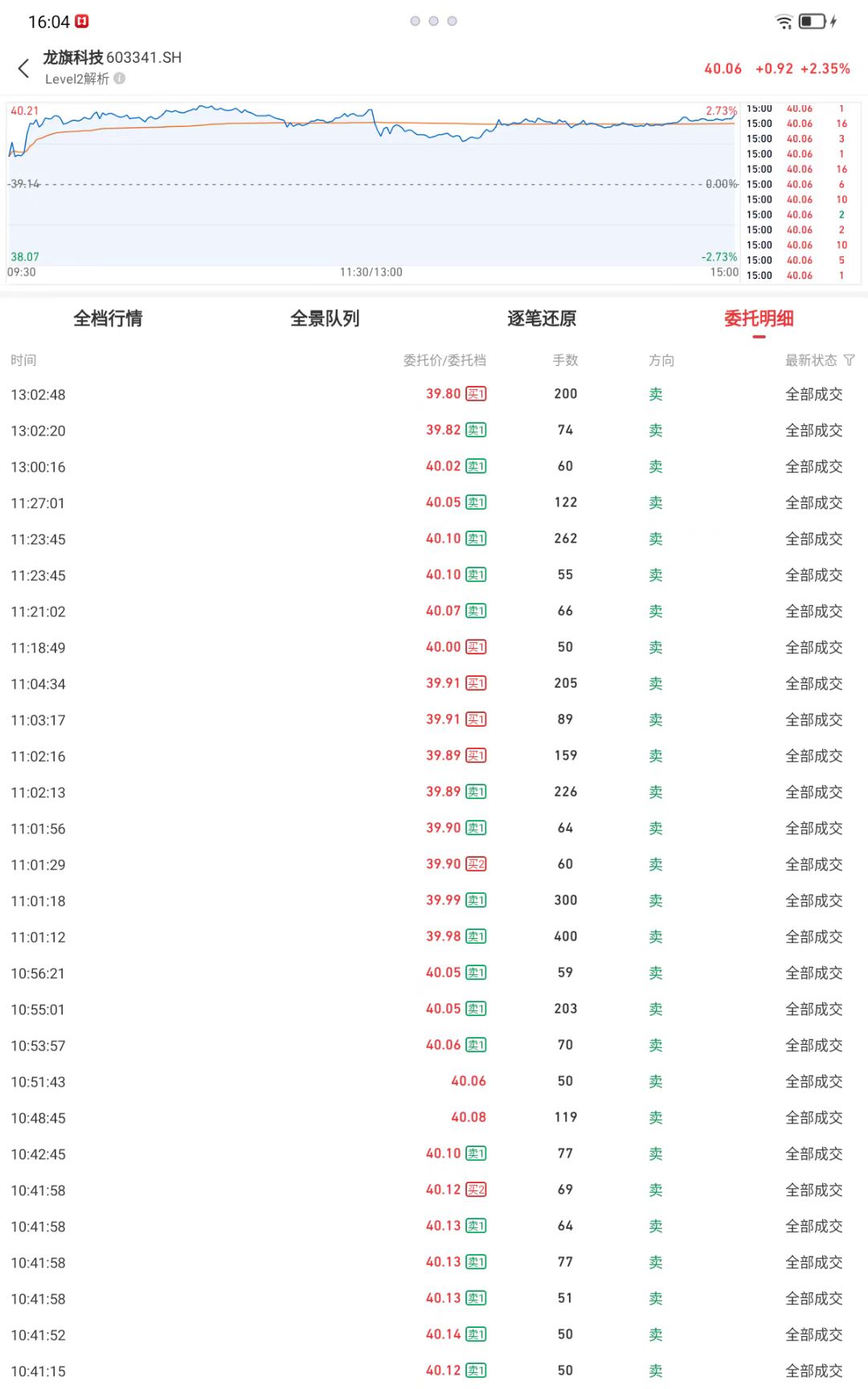This screenshot has width=868, height=1389.
Task: Select the 委托明细 tab
Action: click(x=759, y=318)
